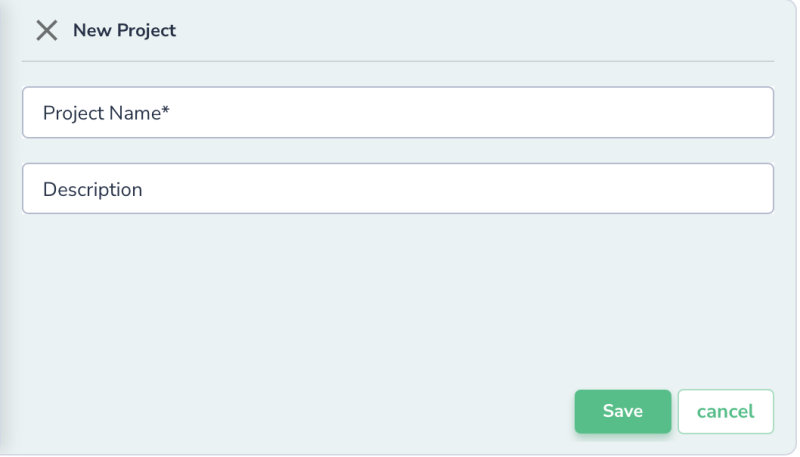
Task: Click the New Project header title
Action: (124, 30)
